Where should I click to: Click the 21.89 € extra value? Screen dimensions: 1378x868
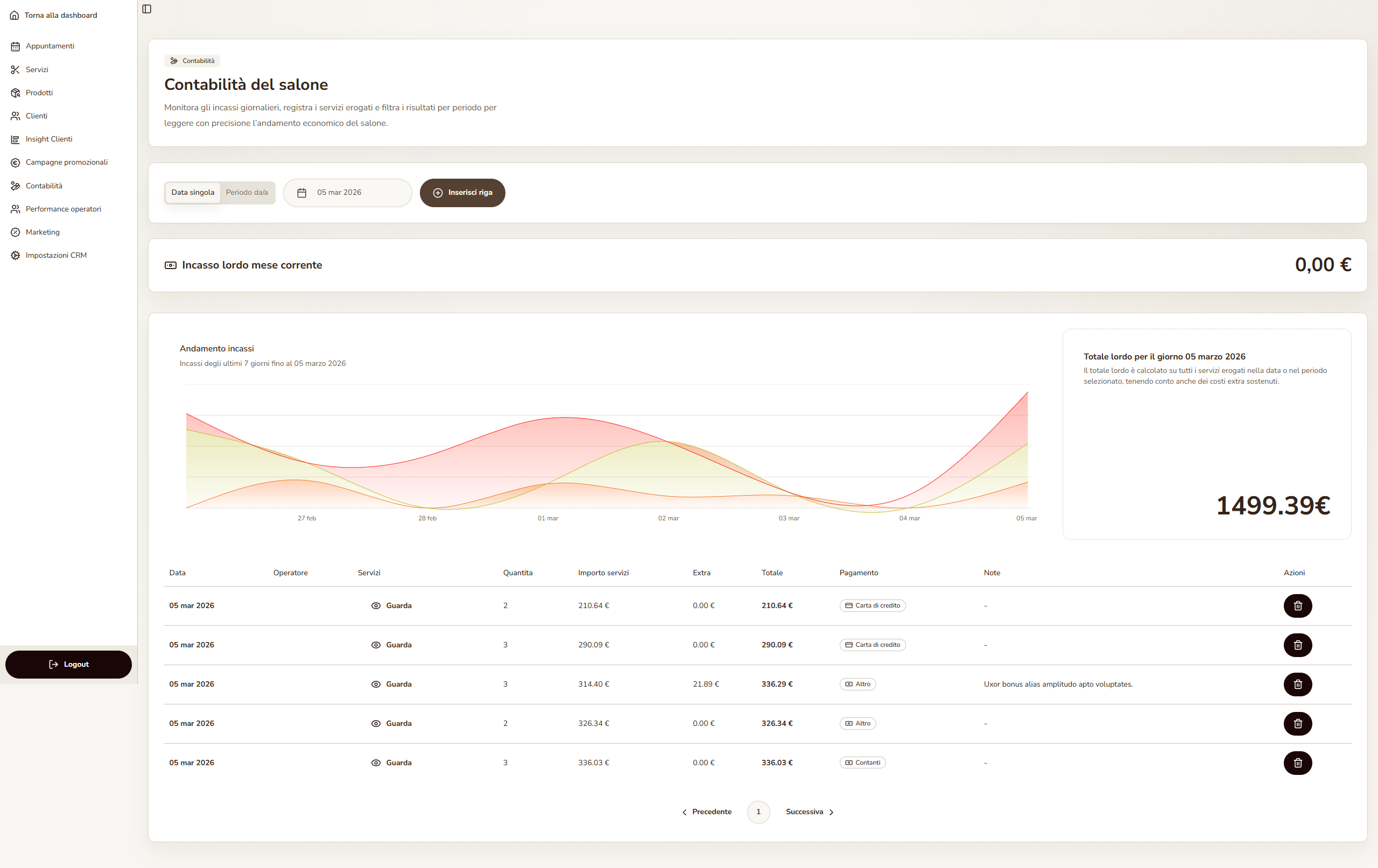point(706,684)
